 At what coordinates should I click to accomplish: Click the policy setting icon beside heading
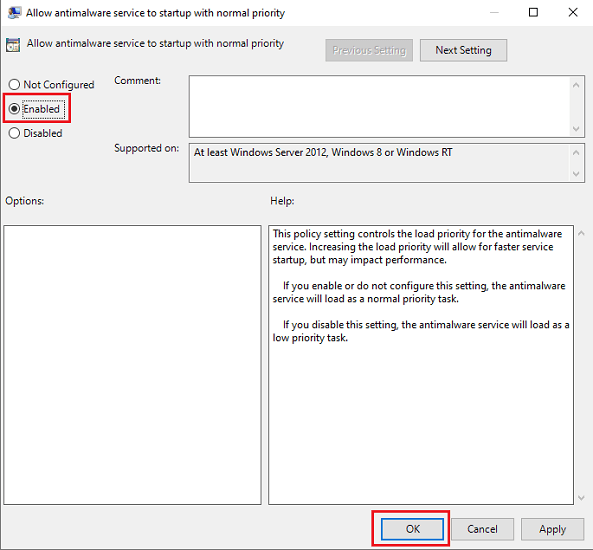[x=13, y=45]
